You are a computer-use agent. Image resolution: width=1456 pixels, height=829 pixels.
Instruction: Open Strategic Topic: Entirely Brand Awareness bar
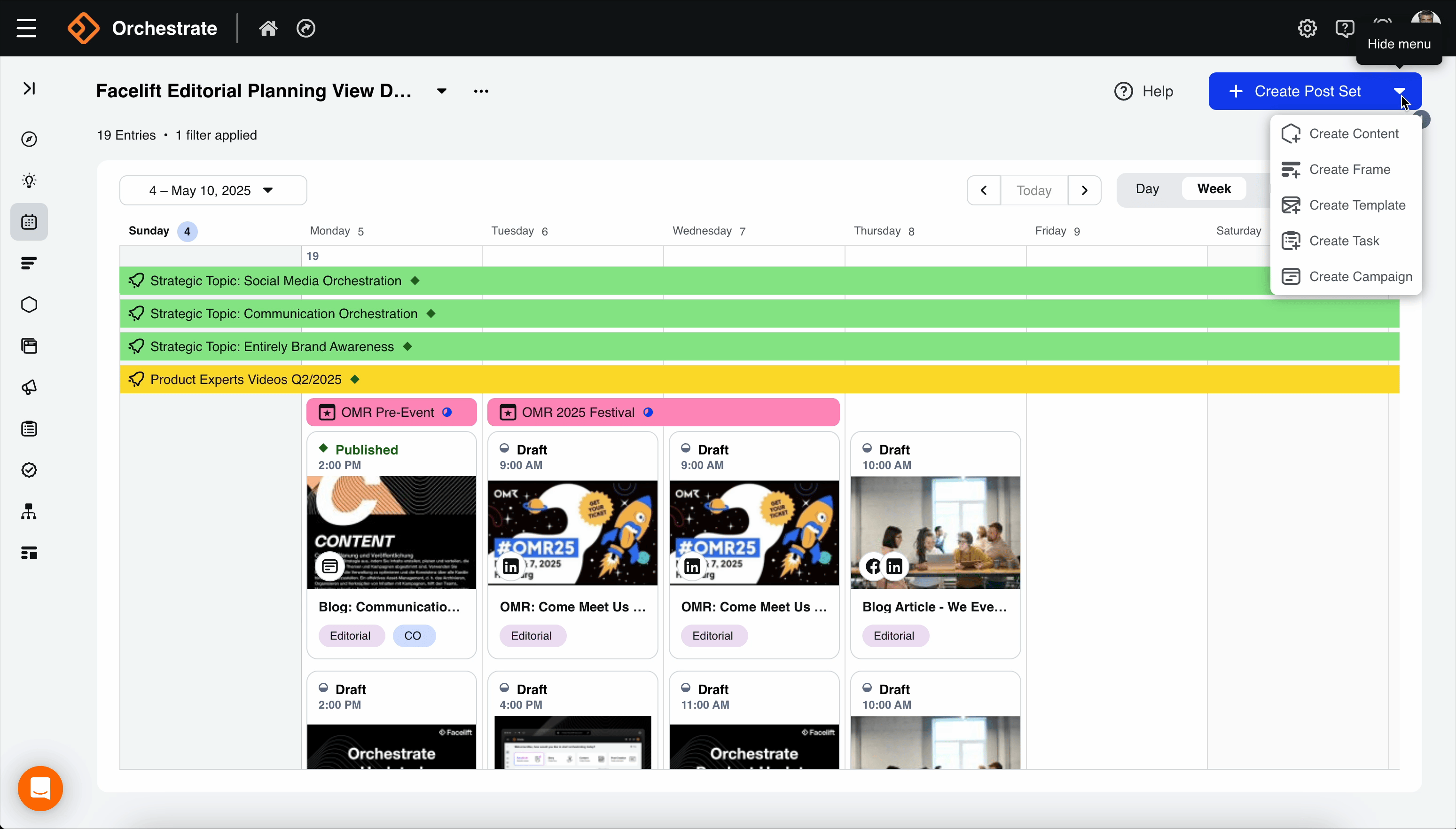point(759,347)
